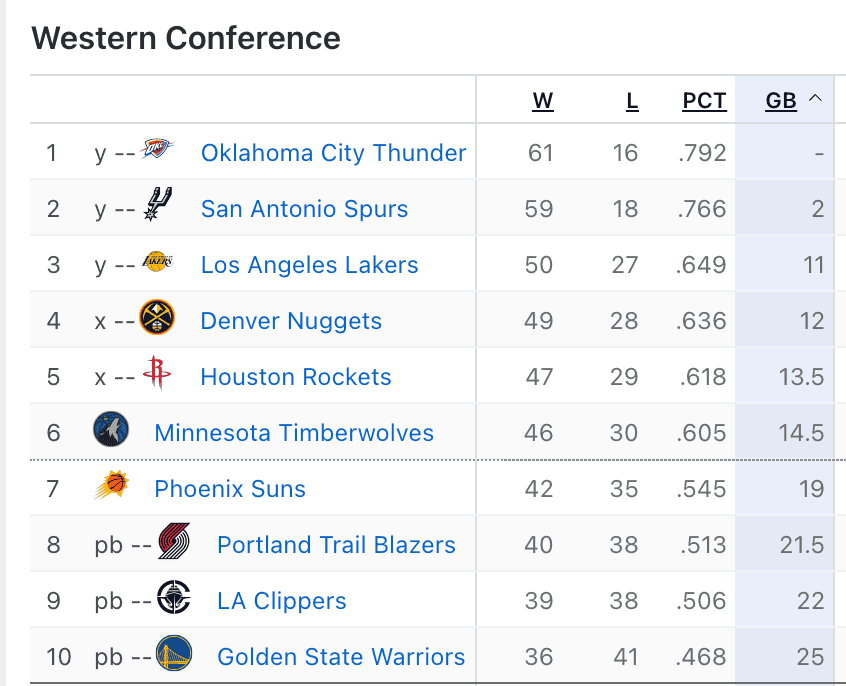This screenshot has height=686, width=846.
Task: Sort the table by PCT header
Action: [704, 101]
